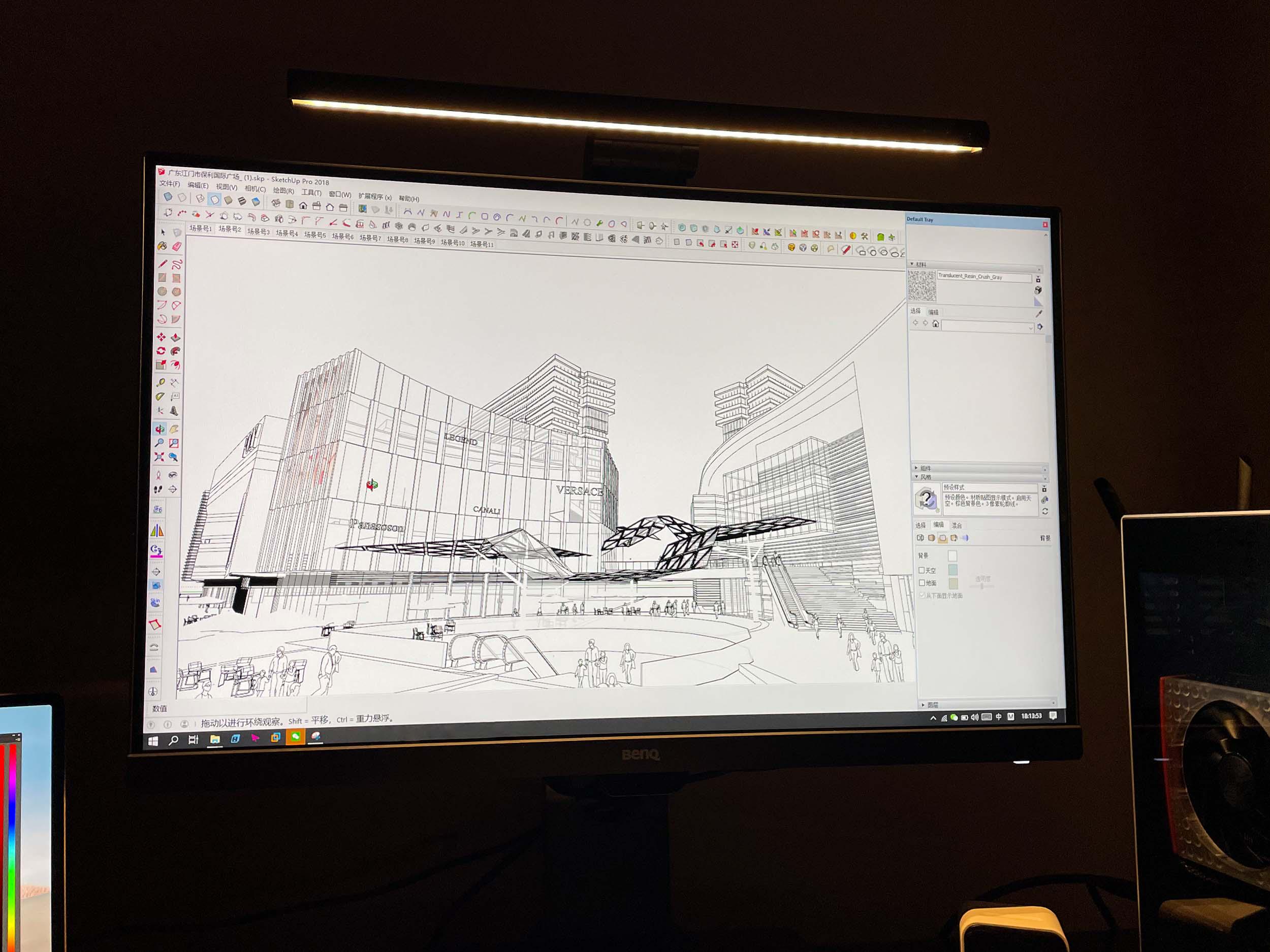Select the Eraser tool

pyautogui.click(x=177, y=246)
